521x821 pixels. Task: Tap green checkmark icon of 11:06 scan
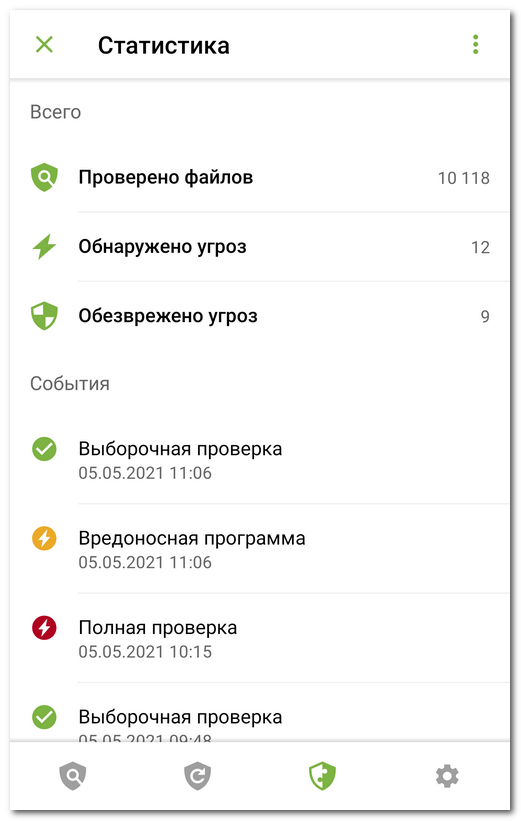45,449
